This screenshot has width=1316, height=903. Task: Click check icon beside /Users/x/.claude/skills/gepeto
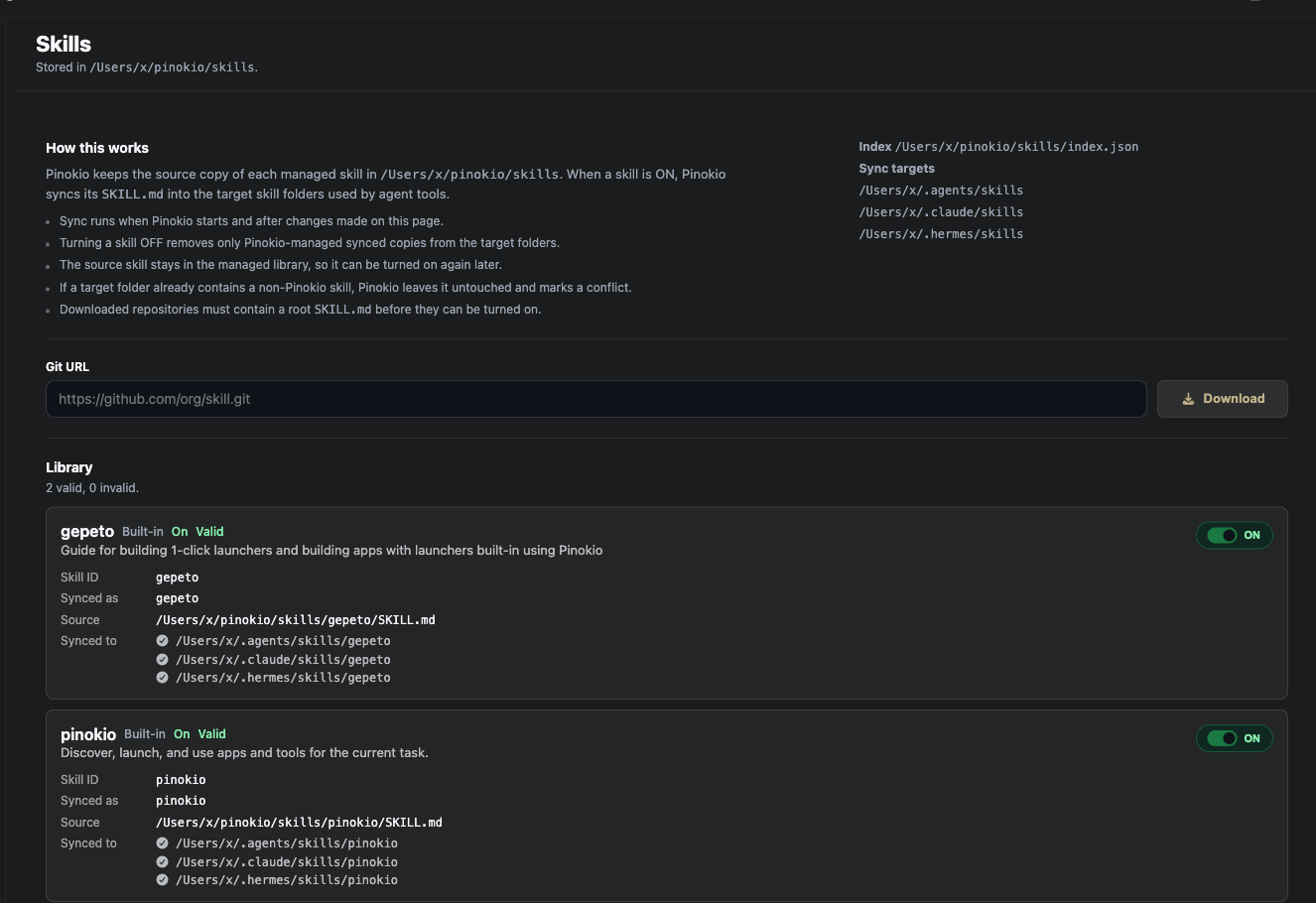point(162,660)
